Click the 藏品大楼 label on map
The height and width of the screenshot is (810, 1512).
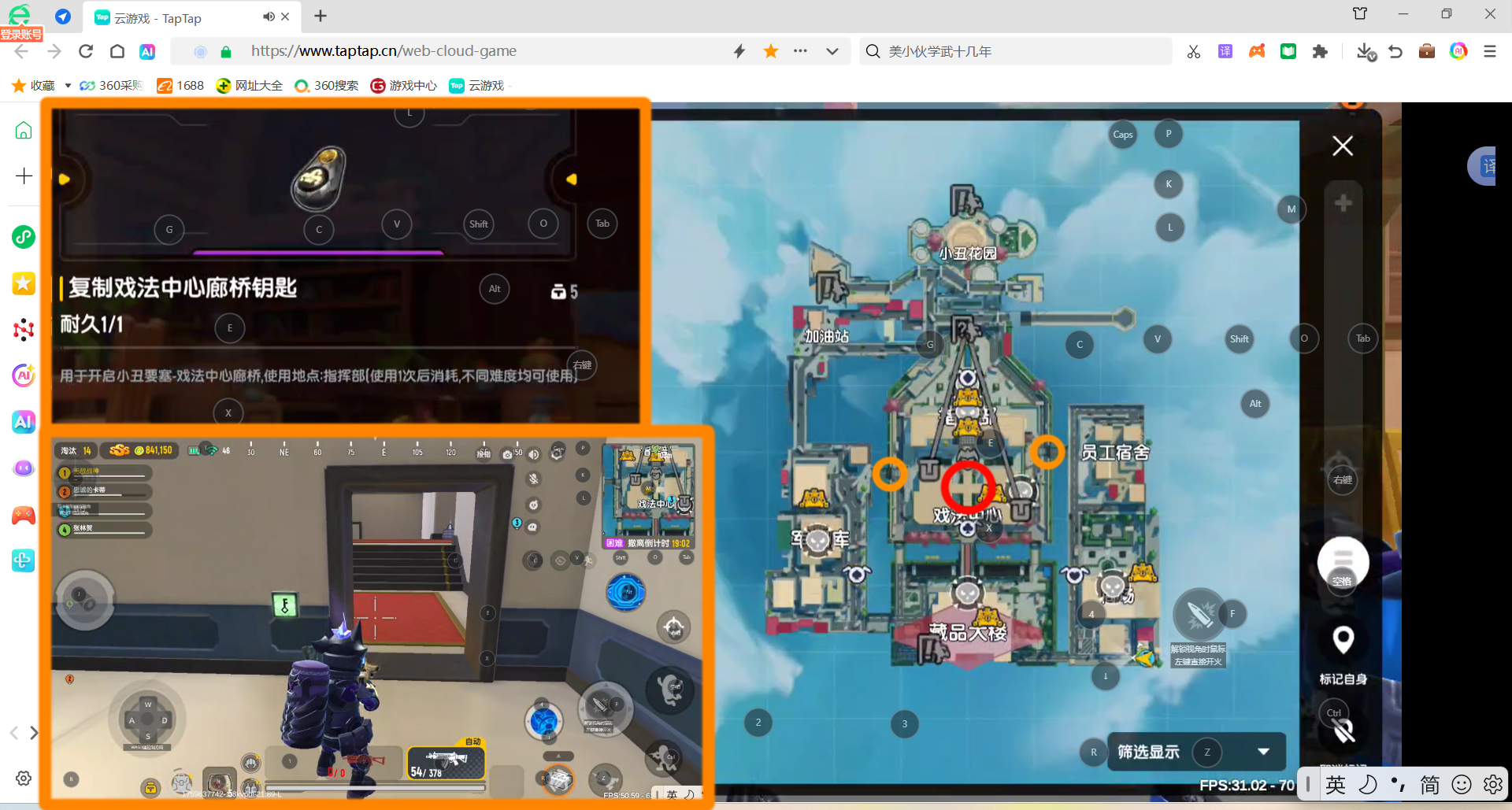[x=968, y=632]
